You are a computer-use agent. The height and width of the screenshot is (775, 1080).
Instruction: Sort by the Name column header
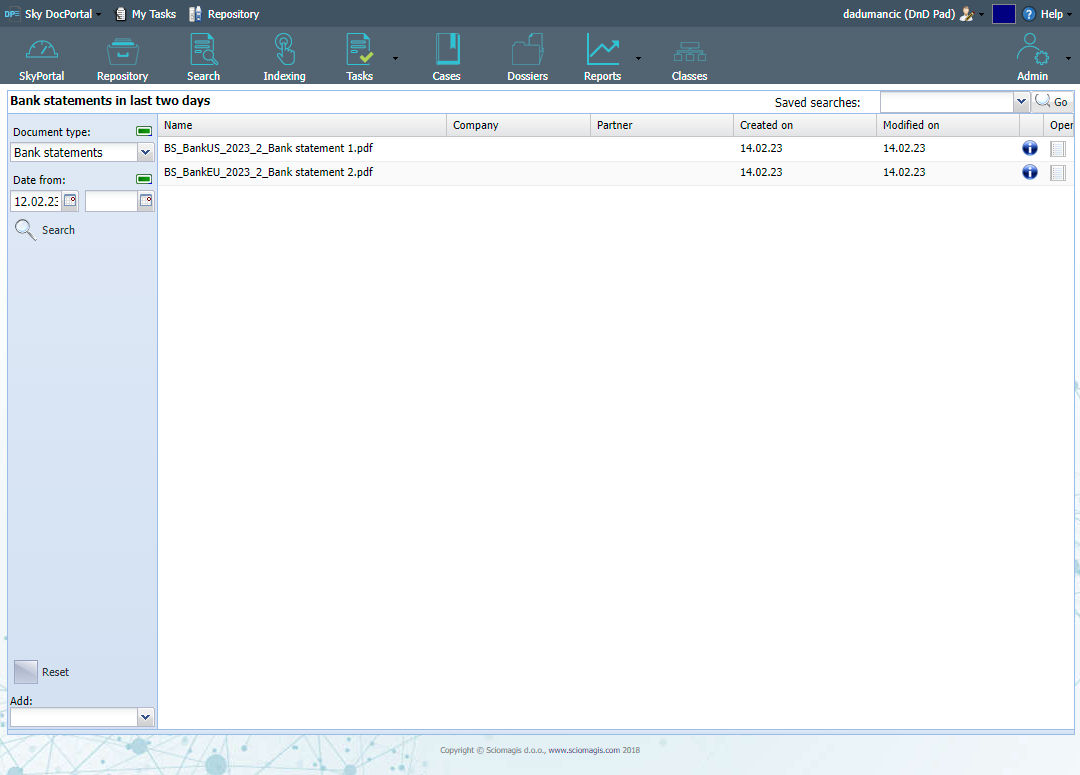pos(302,125)
